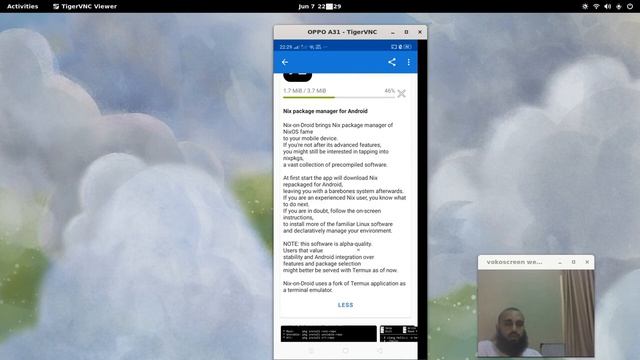
Task: Open the second terminal screenshot thumbnail
Action: (x=398, y=333)
